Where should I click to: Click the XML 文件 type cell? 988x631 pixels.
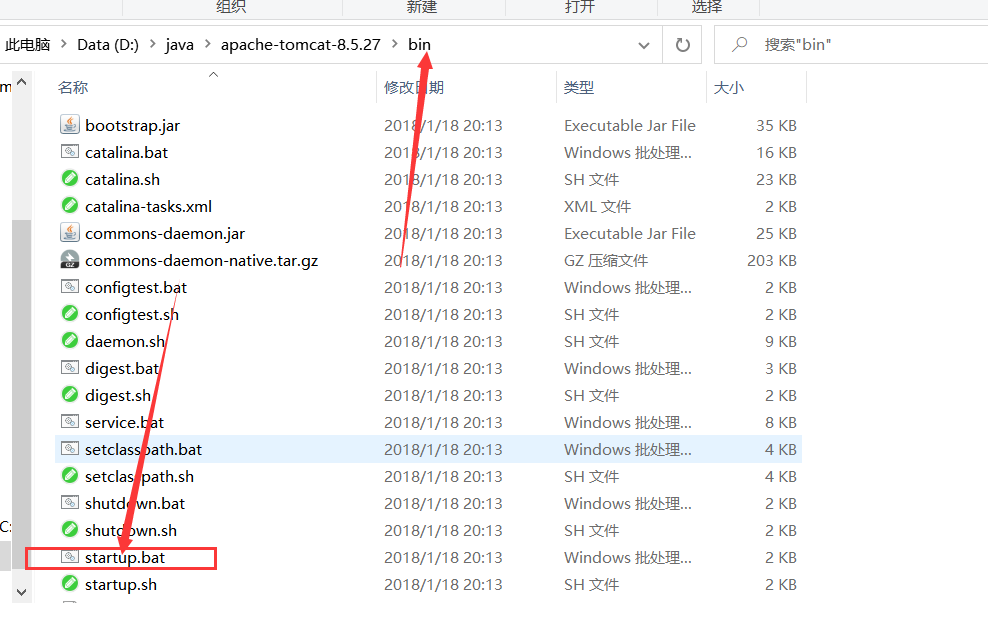coord(597,207)
